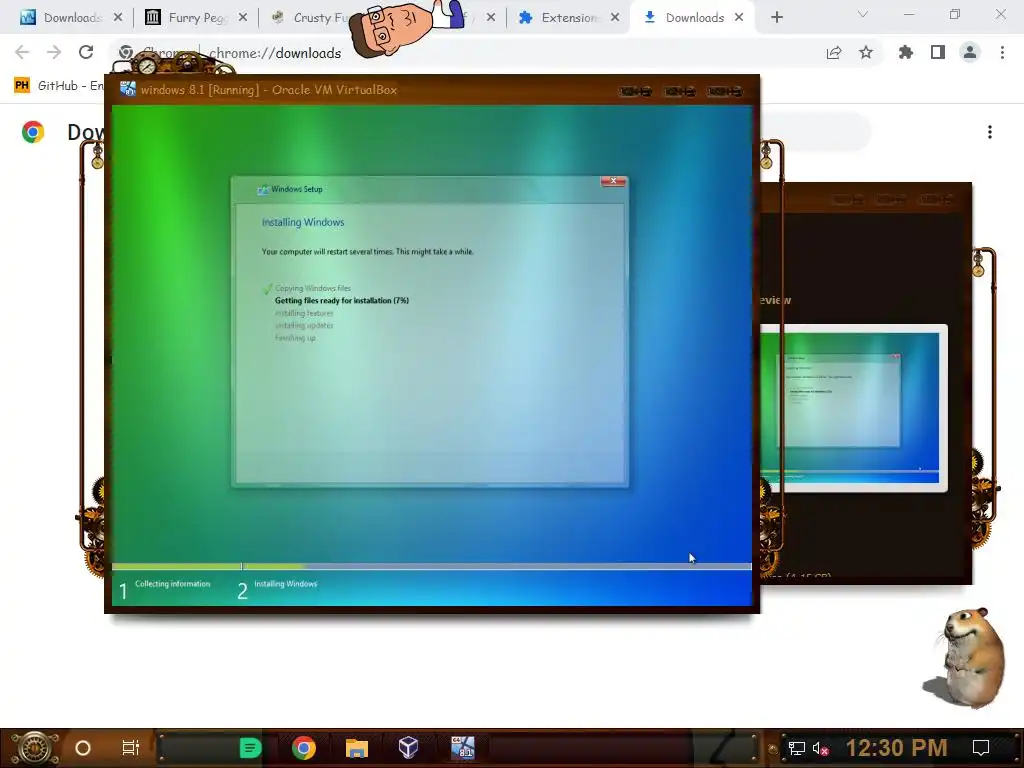Screen dimensions: 1024x768
Task: Click the "Installing Windows" heading
Action: [303, 222]
